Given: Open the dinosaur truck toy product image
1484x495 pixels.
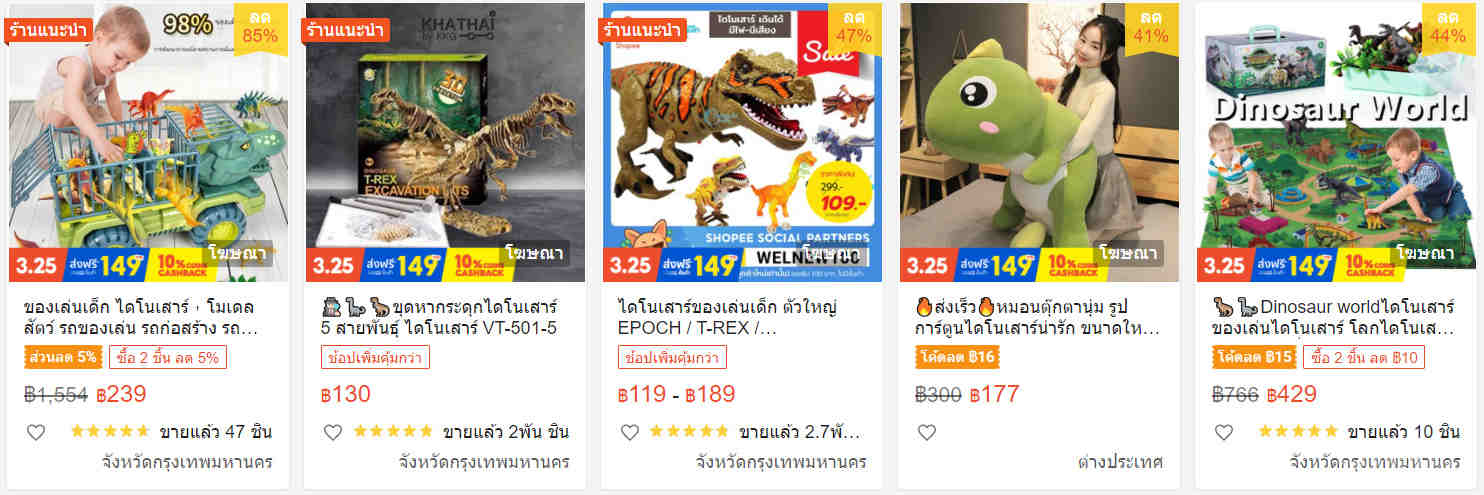Looking at the screenshot, I should tap(148, 142).
